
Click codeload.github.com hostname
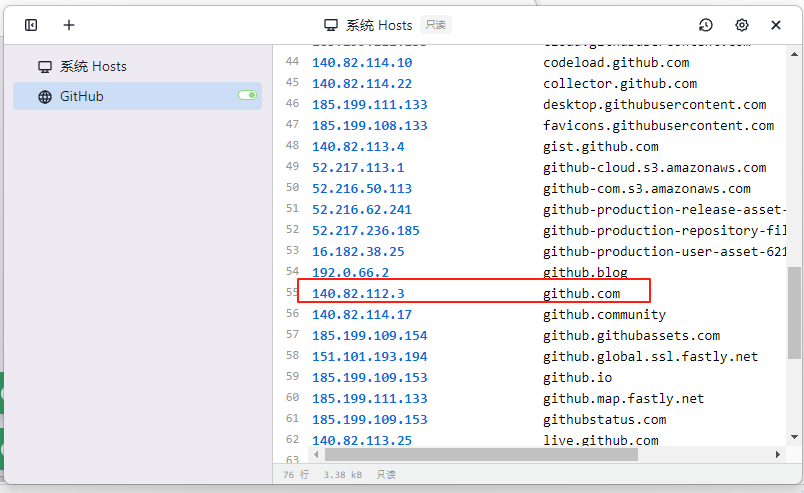[x=616, y=63]
